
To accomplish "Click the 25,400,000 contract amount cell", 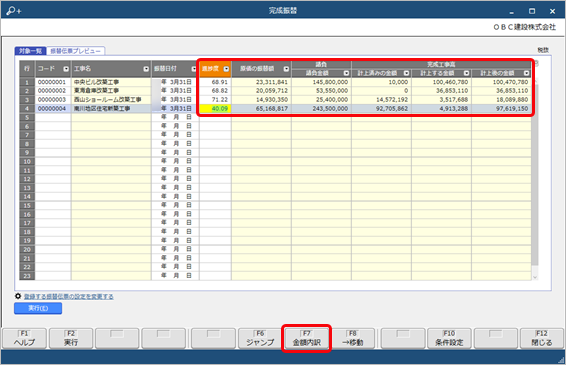I will coord(321,100).
